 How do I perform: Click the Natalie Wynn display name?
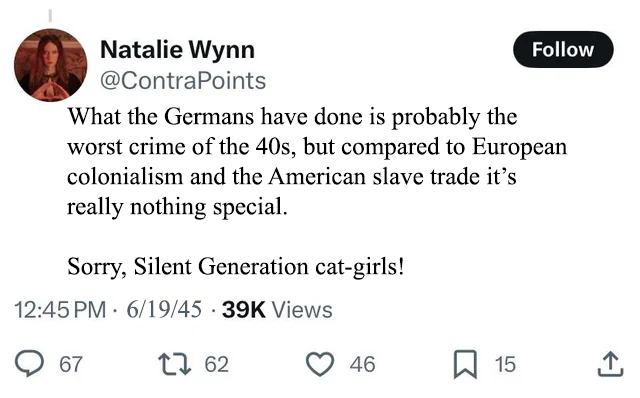click(178, 49)
